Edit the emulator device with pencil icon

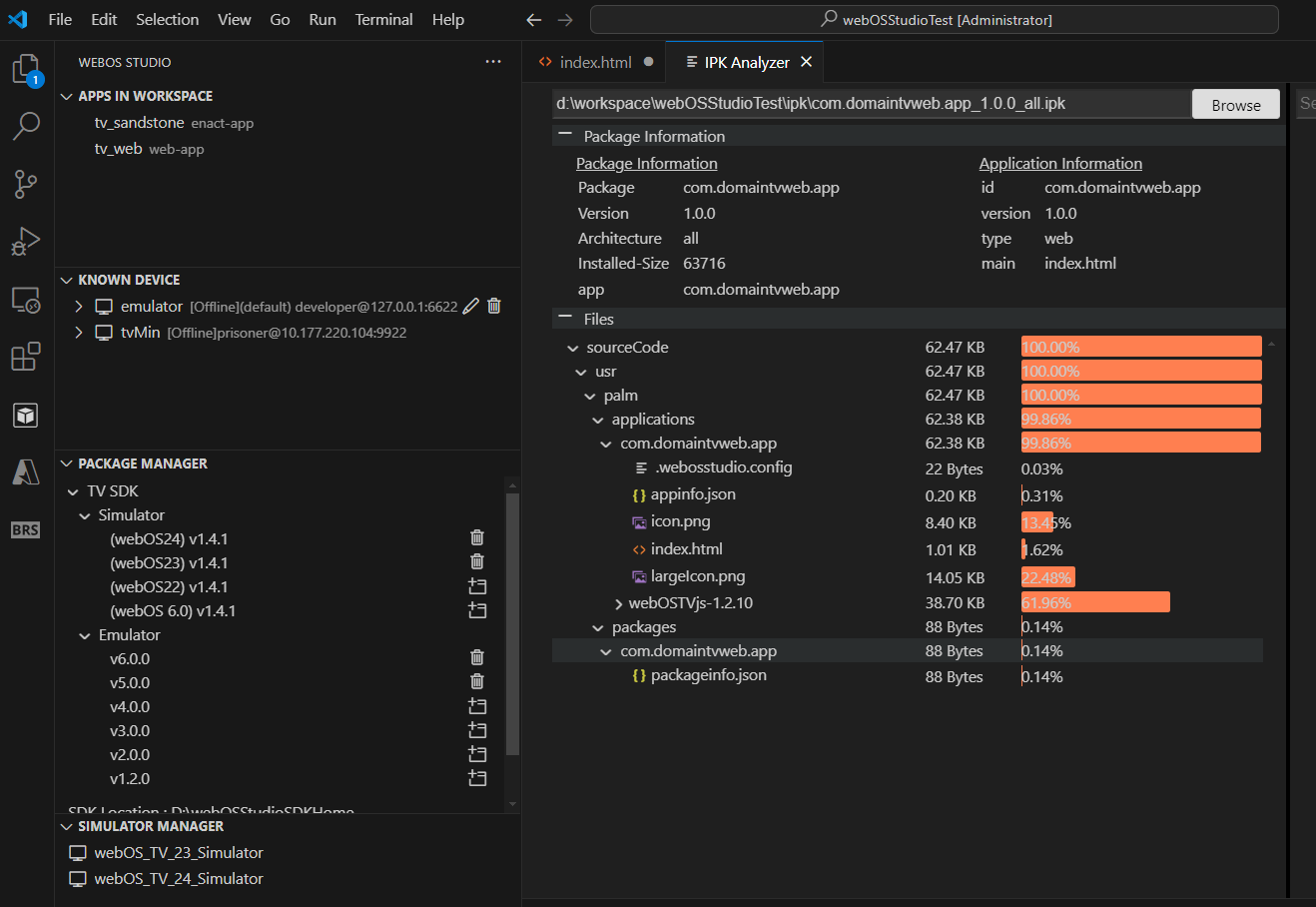pyautogui.click(x=471, y=307)
